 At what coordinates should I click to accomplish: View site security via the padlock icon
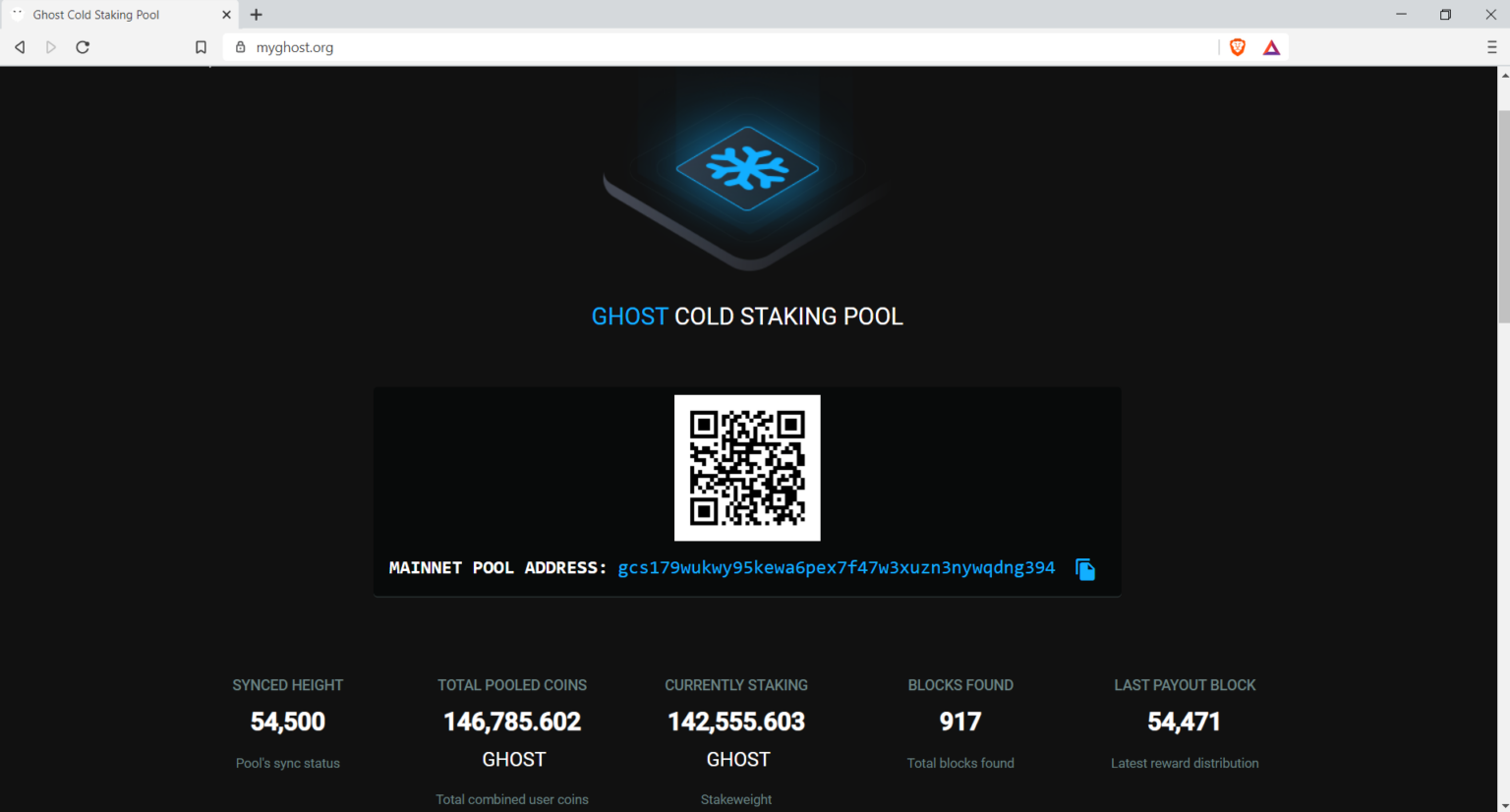pyautogui.click(x=240, y=46)
